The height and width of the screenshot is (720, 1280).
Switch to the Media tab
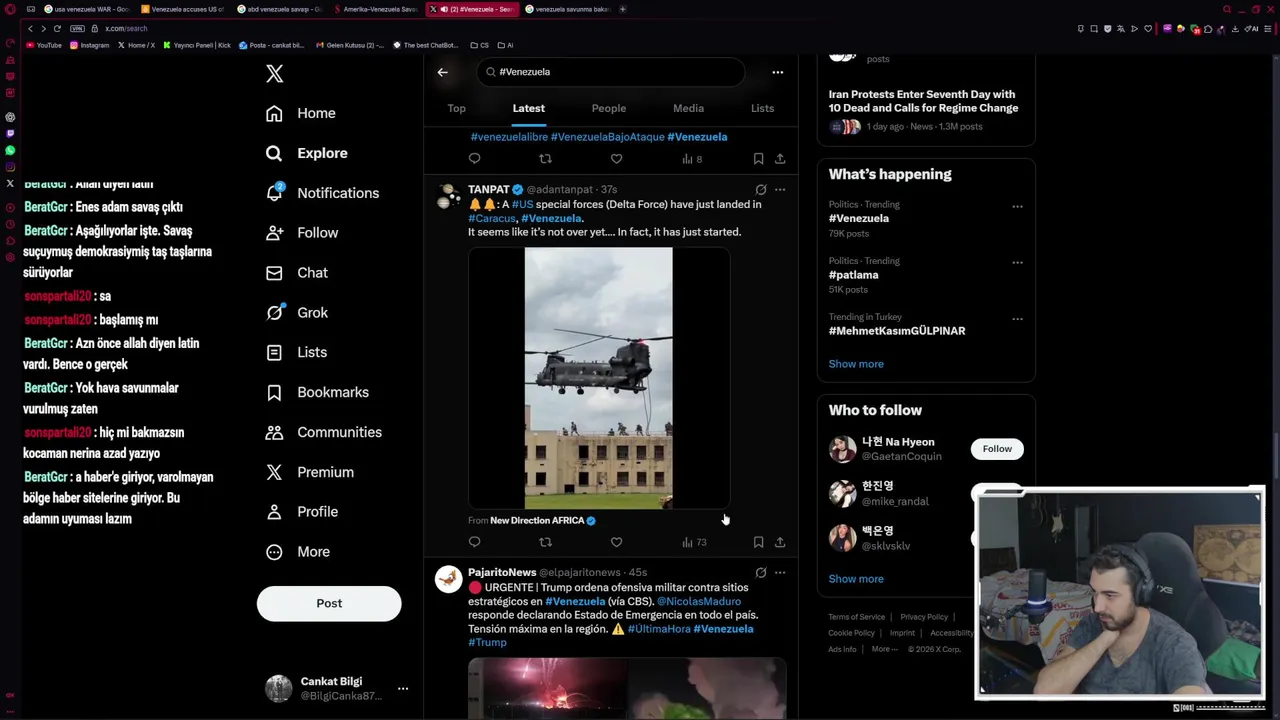coord(688,108)
